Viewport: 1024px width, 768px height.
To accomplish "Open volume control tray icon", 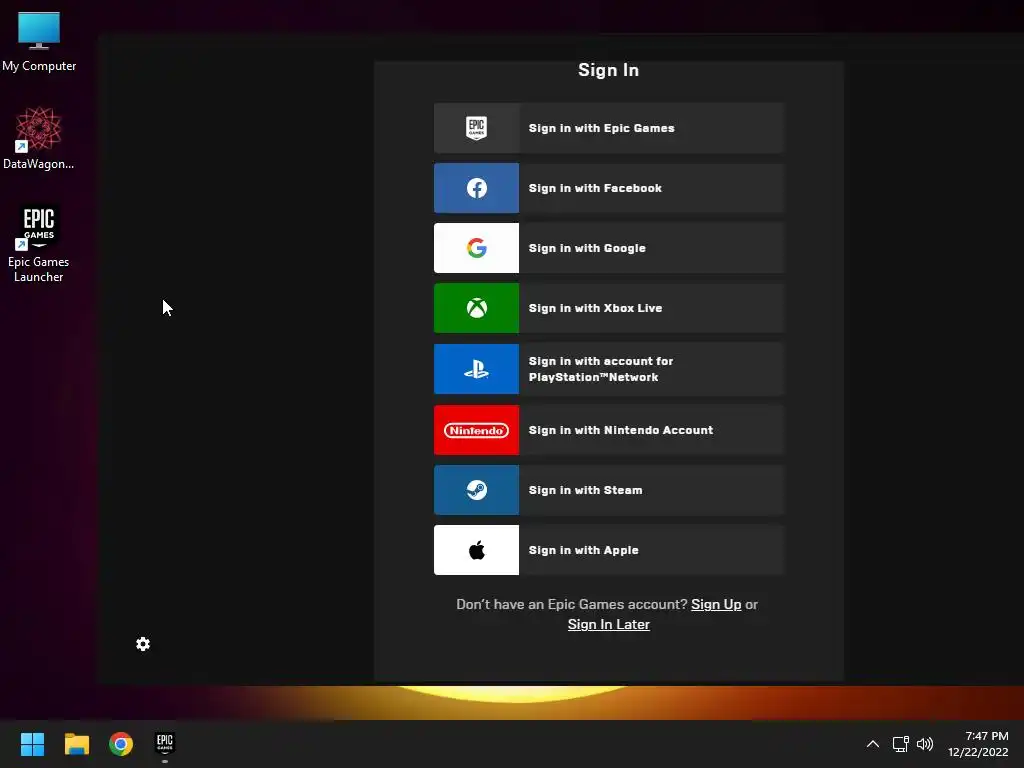I will tap(925, 744).
